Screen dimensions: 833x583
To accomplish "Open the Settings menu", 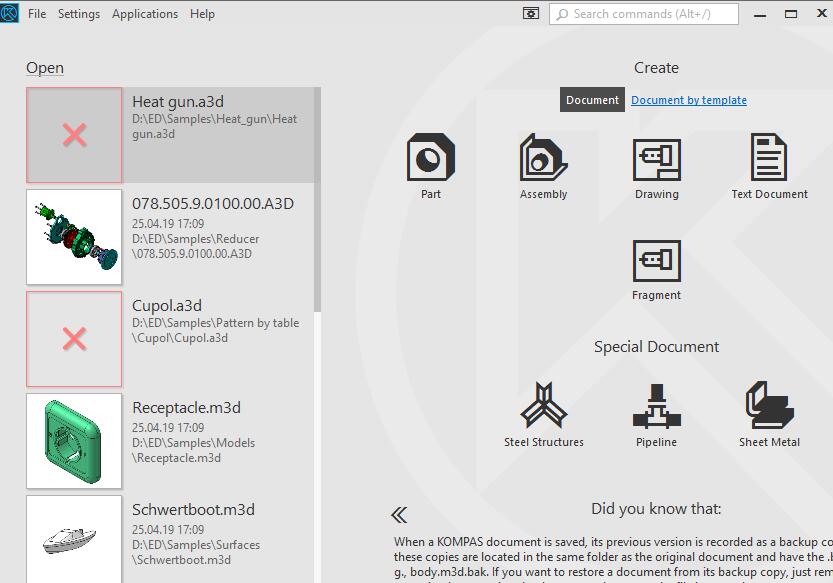I will pyautogui.click(x=79, y=14).
